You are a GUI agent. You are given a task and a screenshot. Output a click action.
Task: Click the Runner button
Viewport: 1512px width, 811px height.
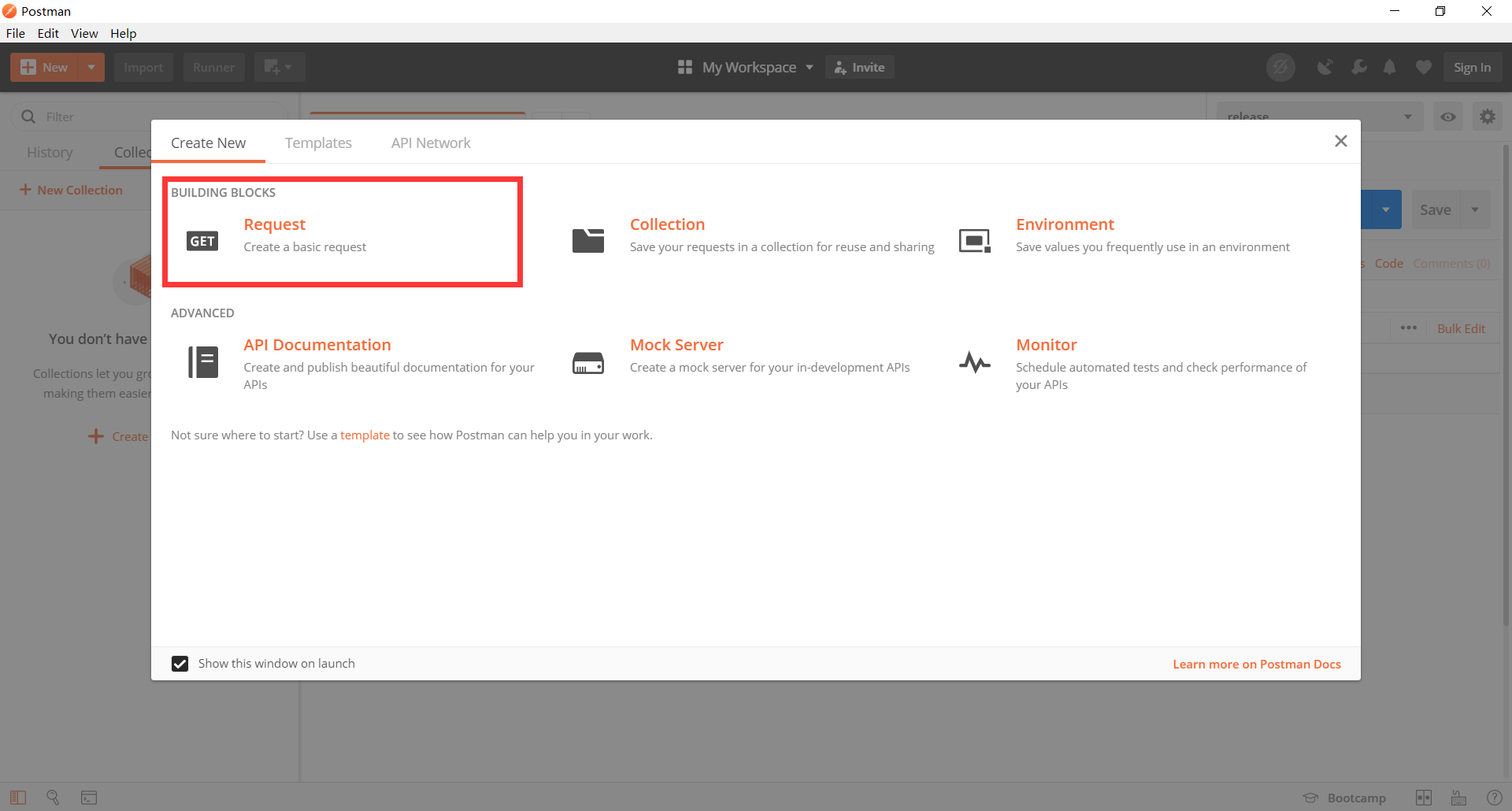(213, 68)
